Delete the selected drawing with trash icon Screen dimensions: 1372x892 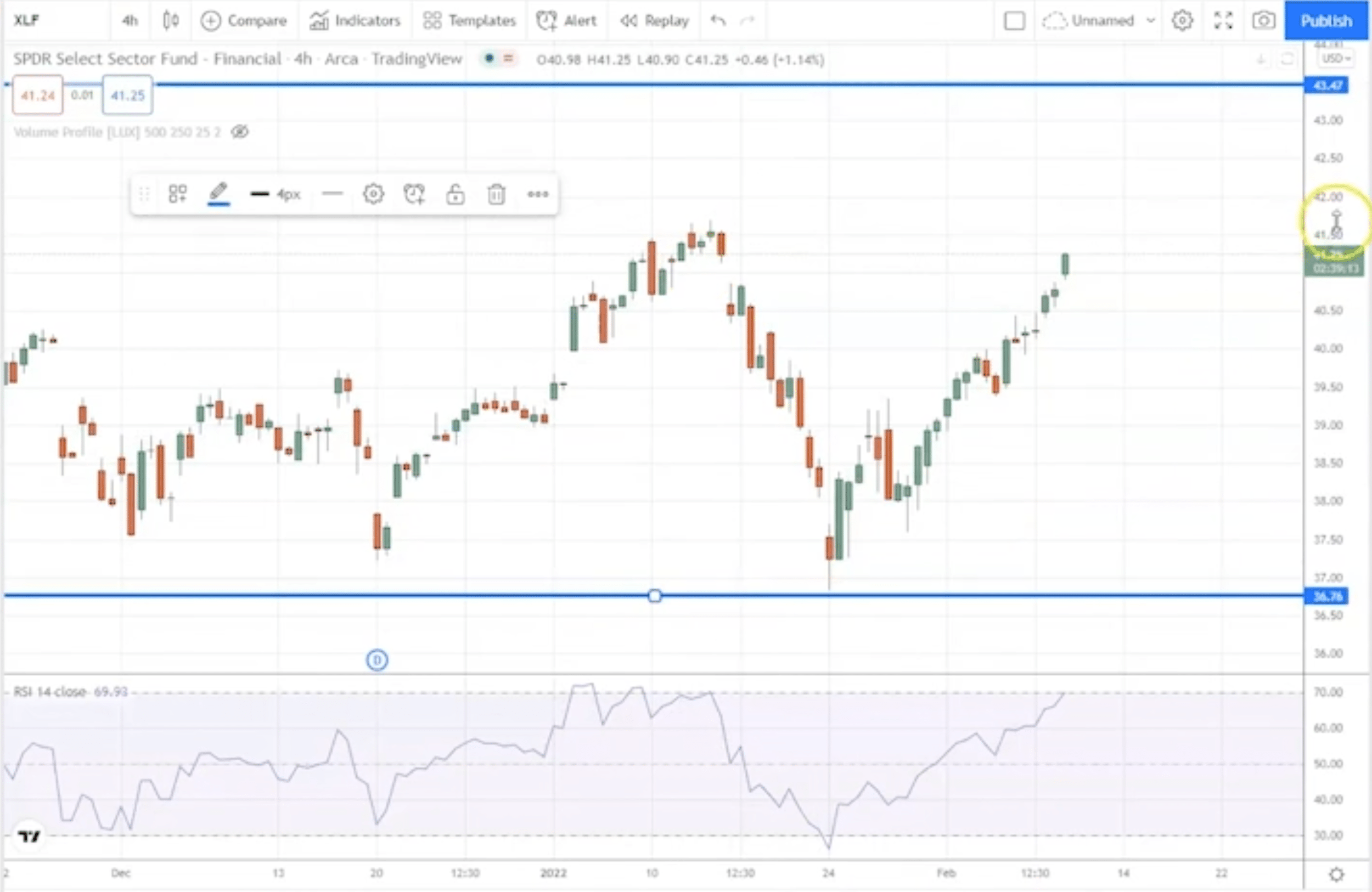click(496, 194)
